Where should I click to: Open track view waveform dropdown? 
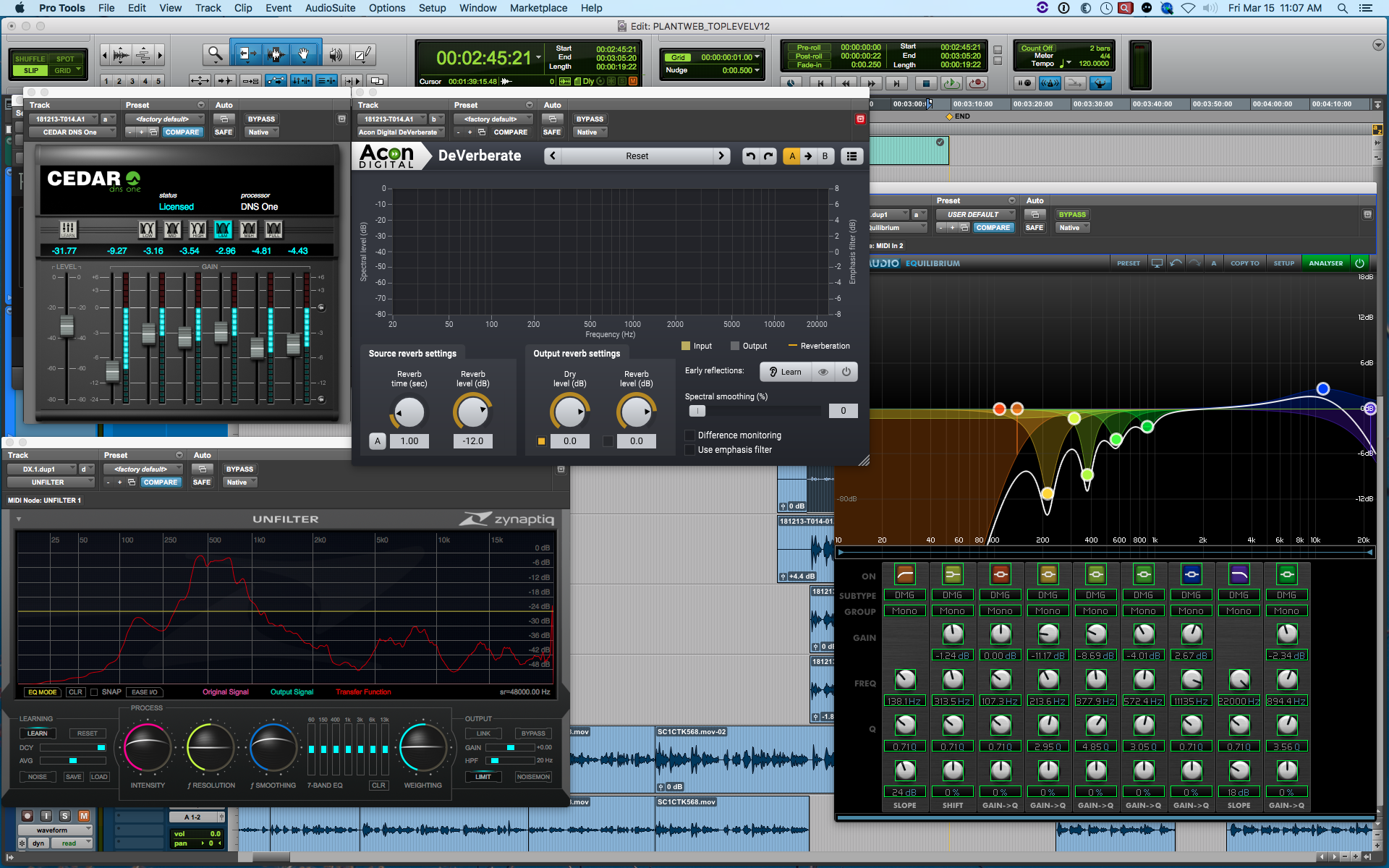(x=55, y=830)
